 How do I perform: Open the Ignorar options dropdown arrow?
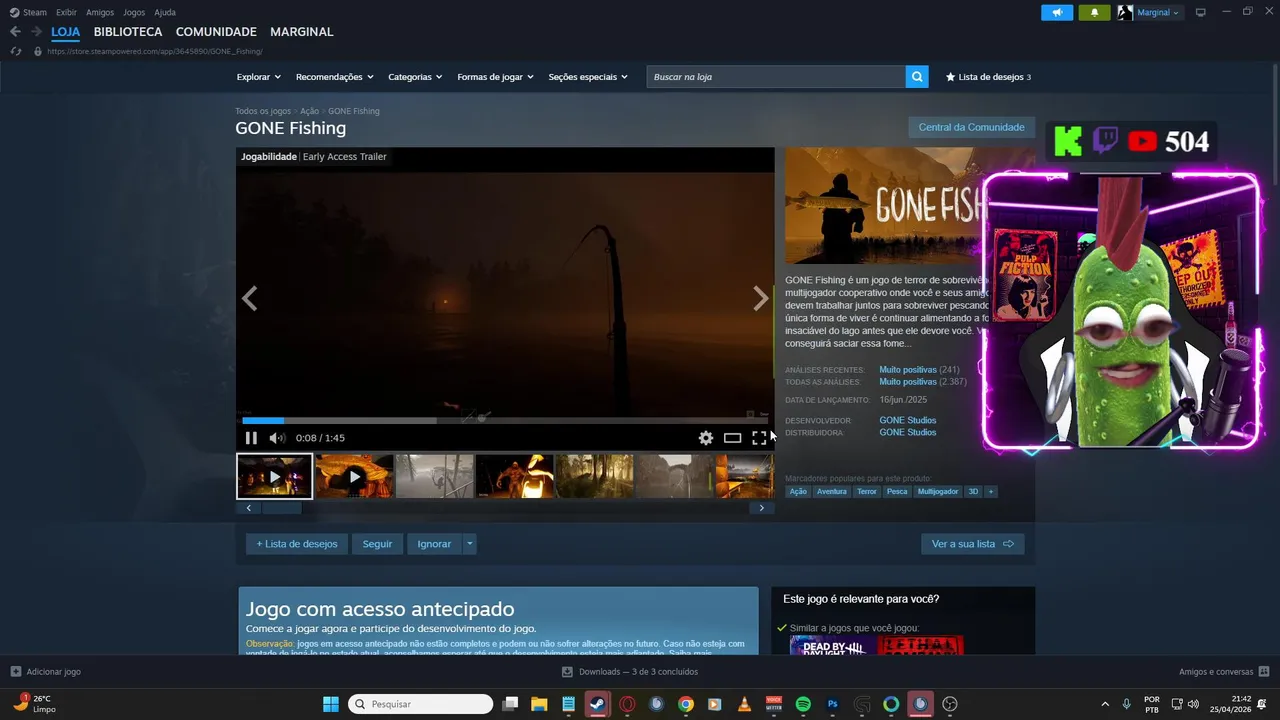(469, 544)
